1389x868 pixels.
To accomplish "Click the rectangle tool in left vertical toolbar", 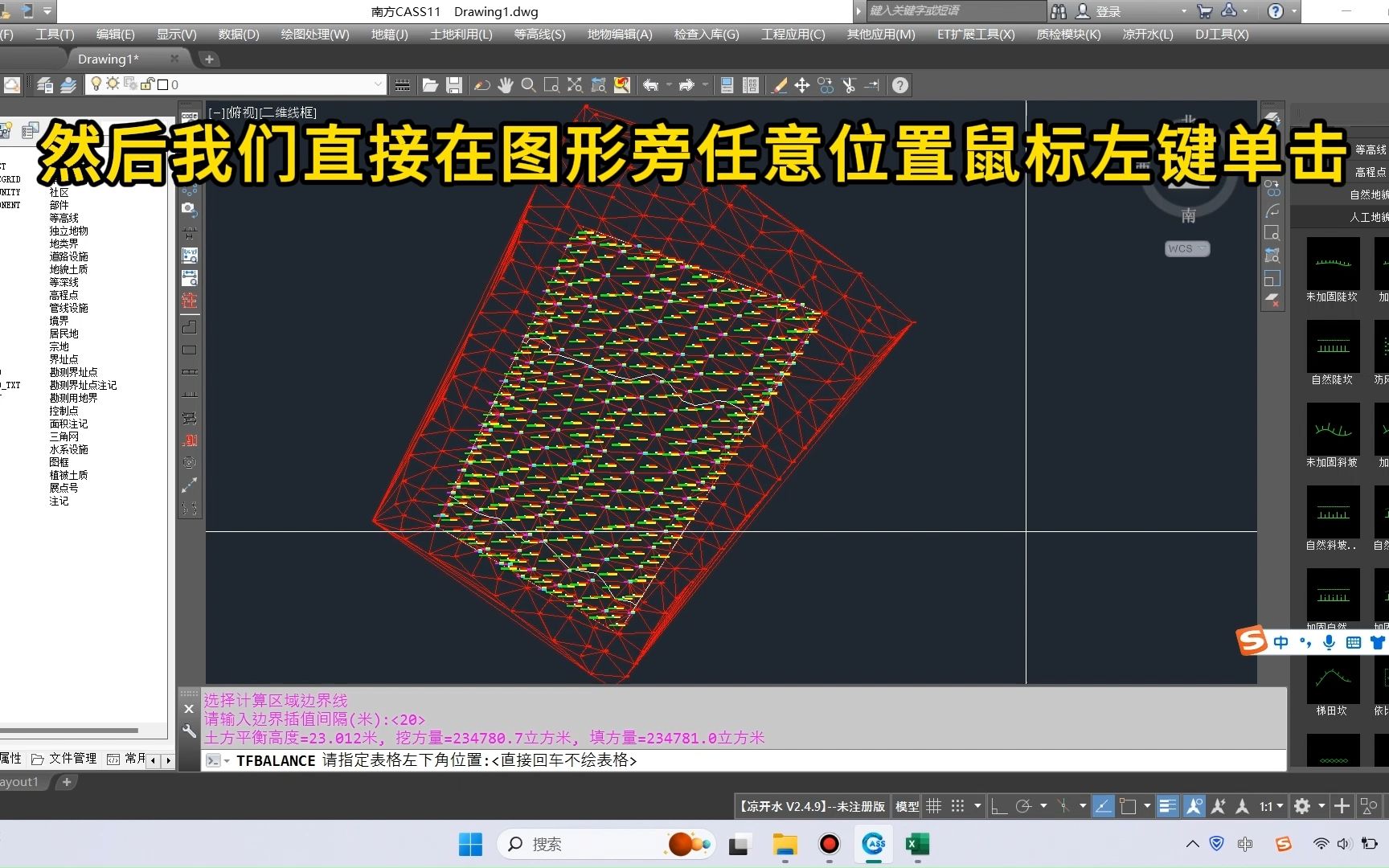I will click(189, 350).
